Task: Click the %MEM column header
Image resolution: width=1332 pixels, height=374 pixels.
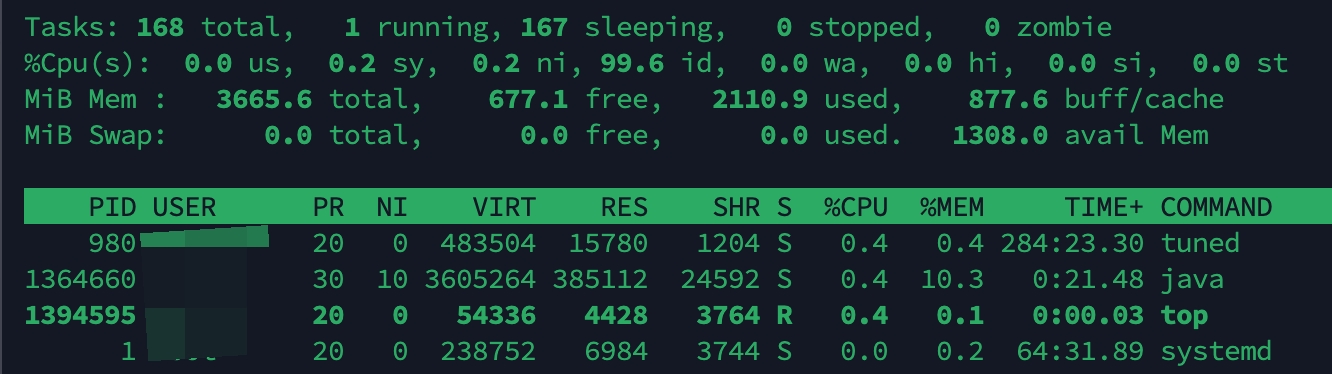Action: click(x=952, y=207)
